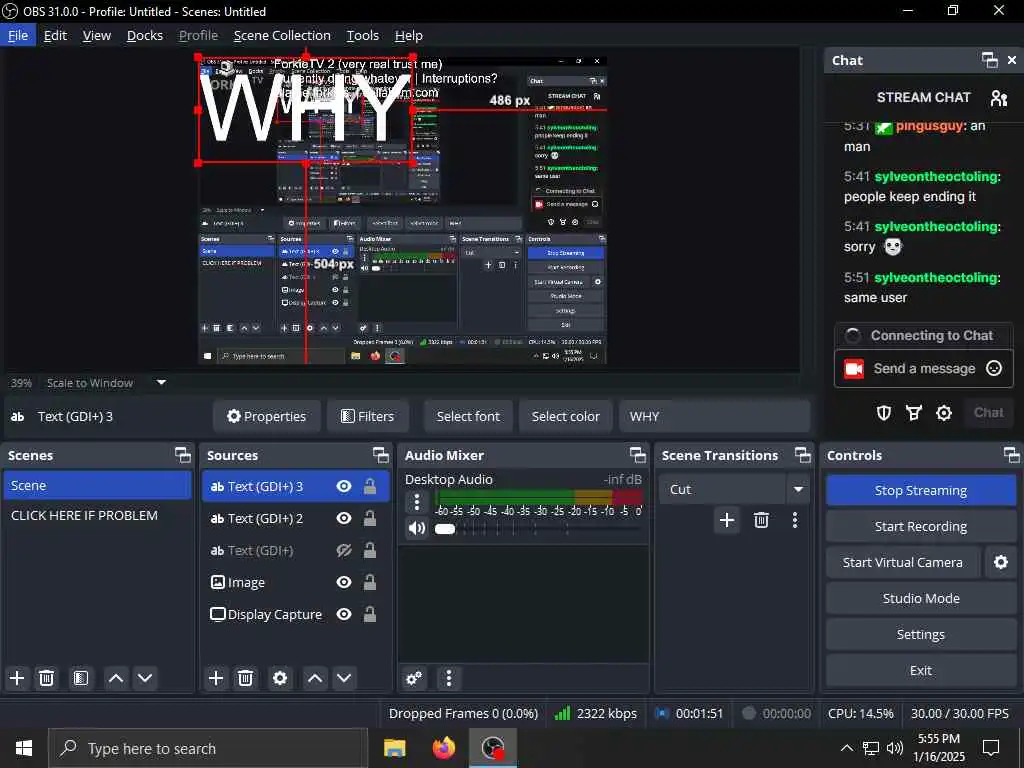
Task: Open transition properties three-dot menu
Action: tap(795, 520)
